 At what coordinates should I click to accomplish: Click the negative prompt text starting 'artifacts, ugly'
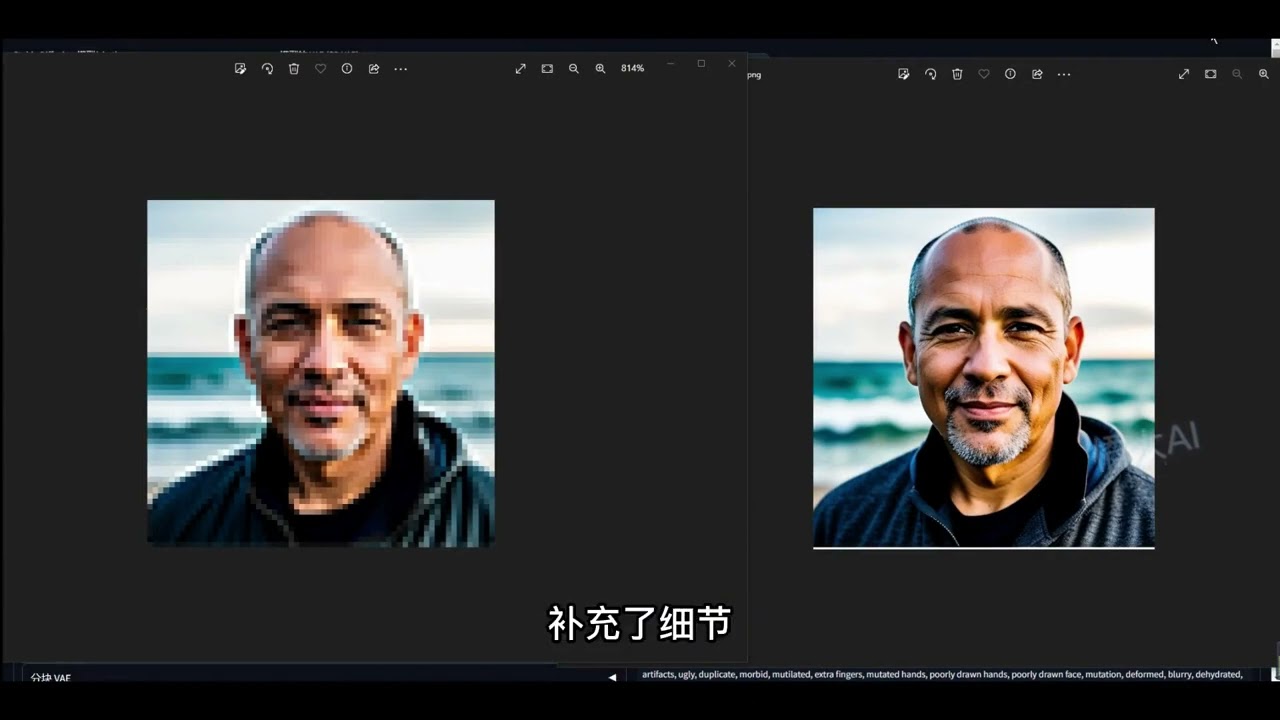tap(942, 674)
